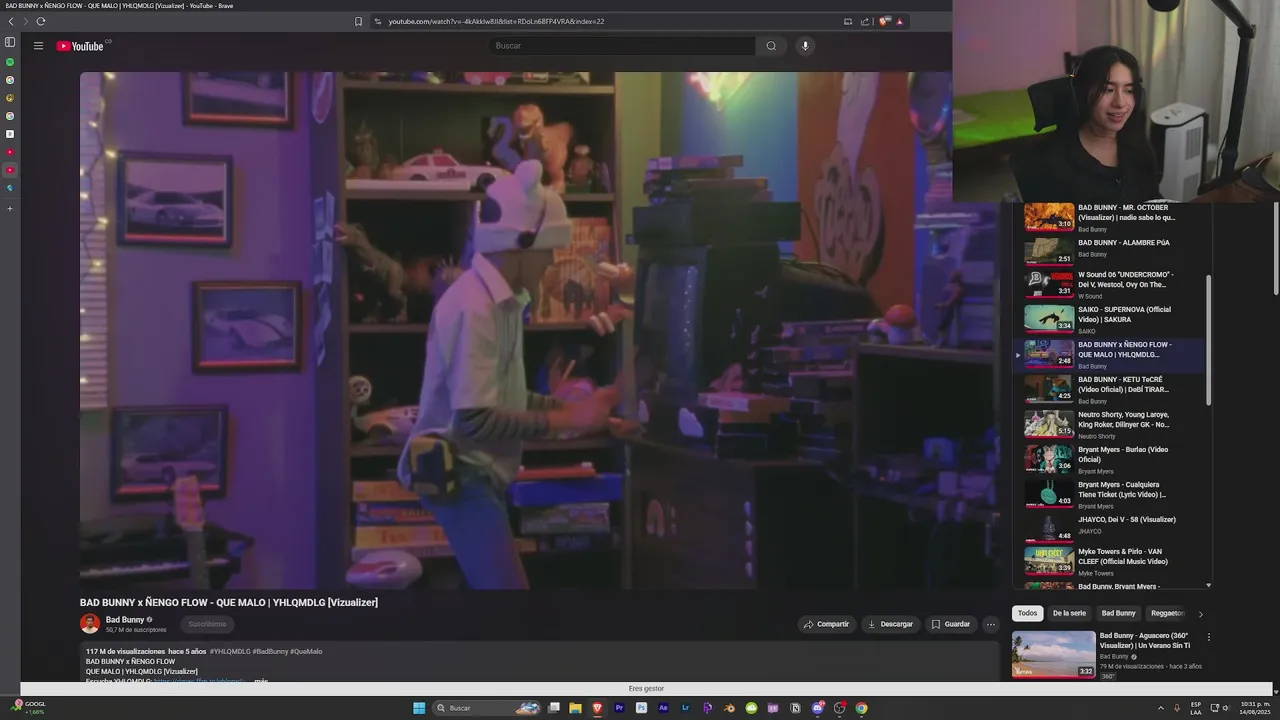Open File Explorer from taskbar

point(575,708)
